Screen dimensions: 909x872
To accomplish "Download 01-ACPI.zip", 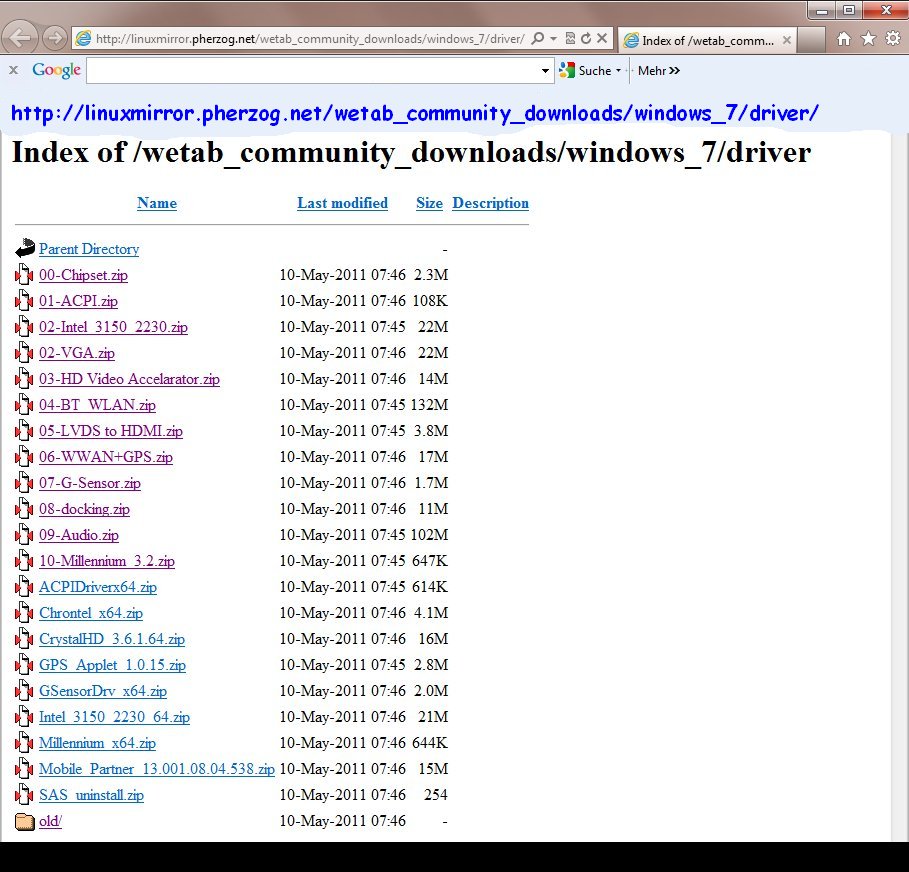I will pyautogui.click(x=78, y=301).
